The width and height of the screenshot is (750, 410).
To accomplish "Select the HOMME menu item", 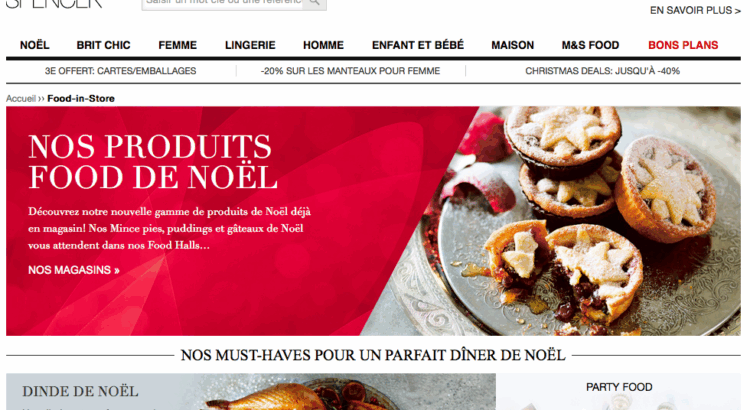I will pyautogui.click(x=323, y=45).
